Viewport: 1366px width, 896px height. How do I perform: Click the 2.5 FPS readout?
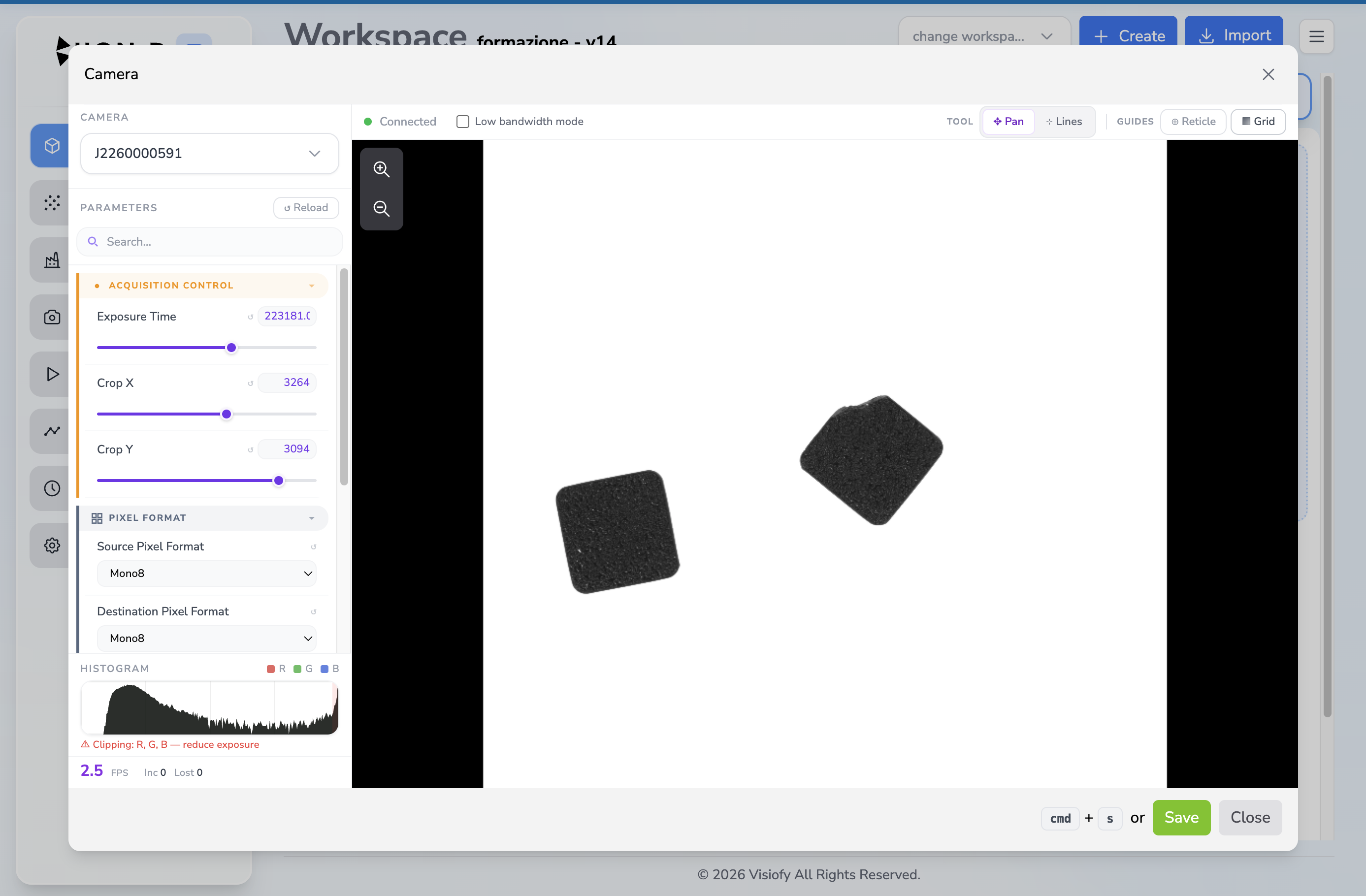[x=104, y=771]
